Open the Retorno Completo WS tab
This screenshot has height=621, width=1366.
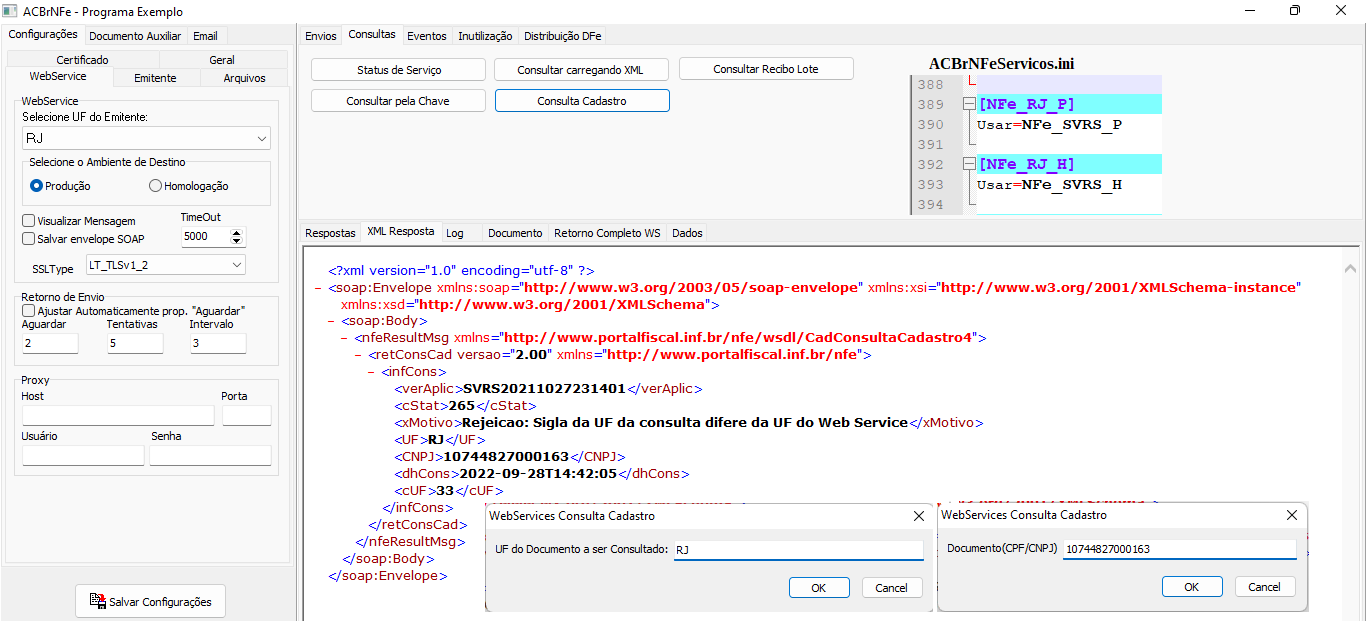pos(607,233)
